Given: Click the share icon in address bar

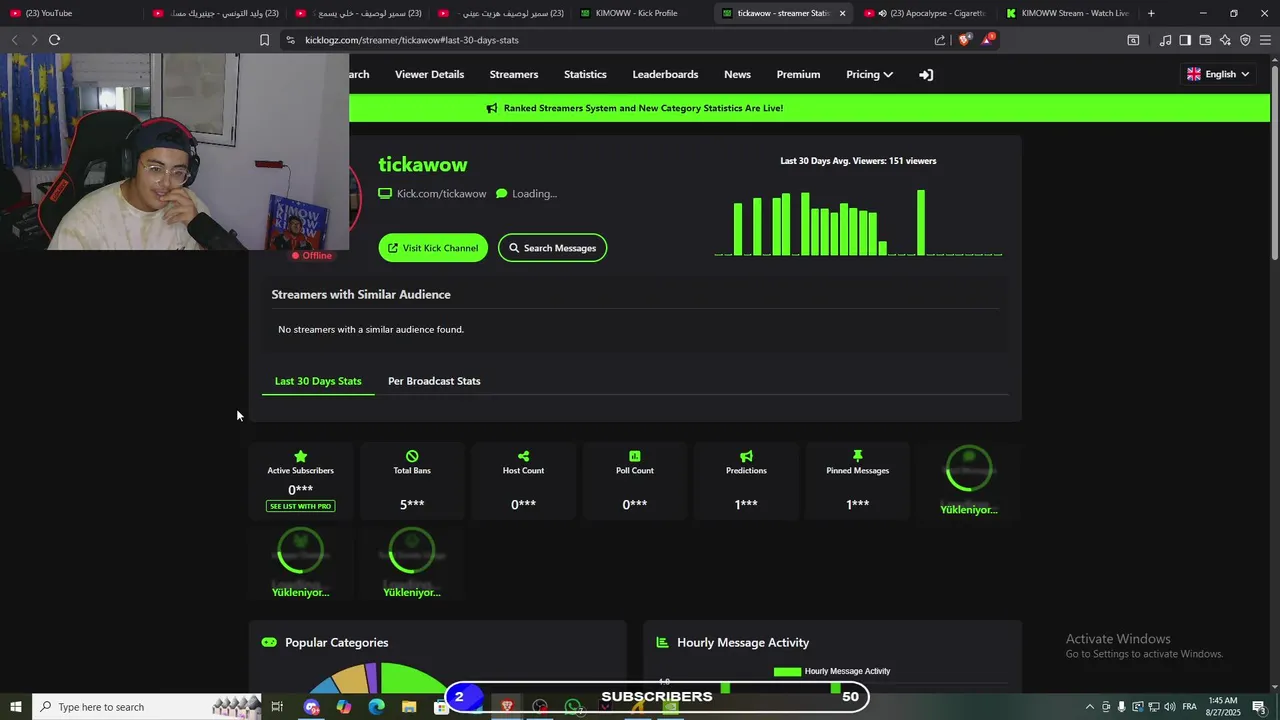Looking at the screenshot, I should click(x=940, y=40).
